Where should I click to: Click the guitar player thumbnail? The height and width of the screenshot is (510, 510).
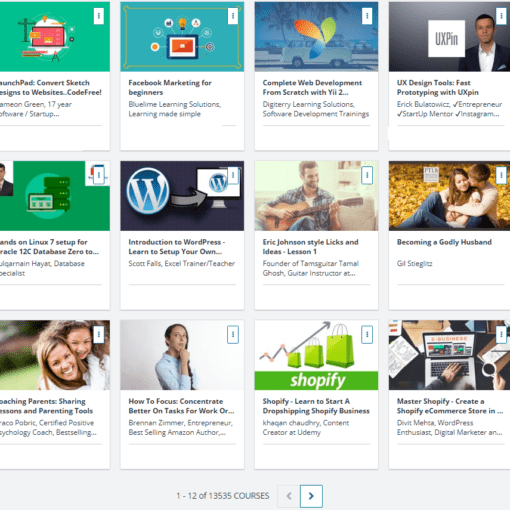[316, 196]
